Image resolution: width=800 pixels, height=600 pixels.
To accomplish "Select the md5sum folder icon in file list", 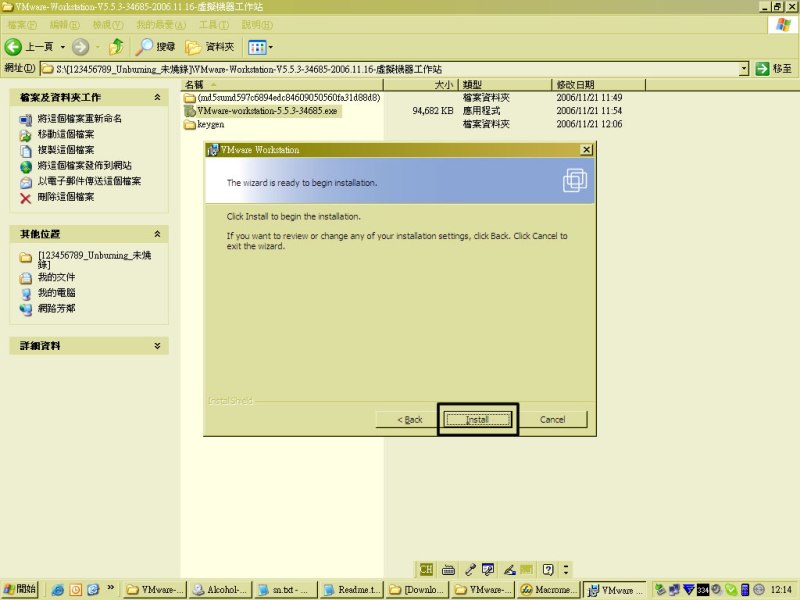I will (x=190, y=97).
